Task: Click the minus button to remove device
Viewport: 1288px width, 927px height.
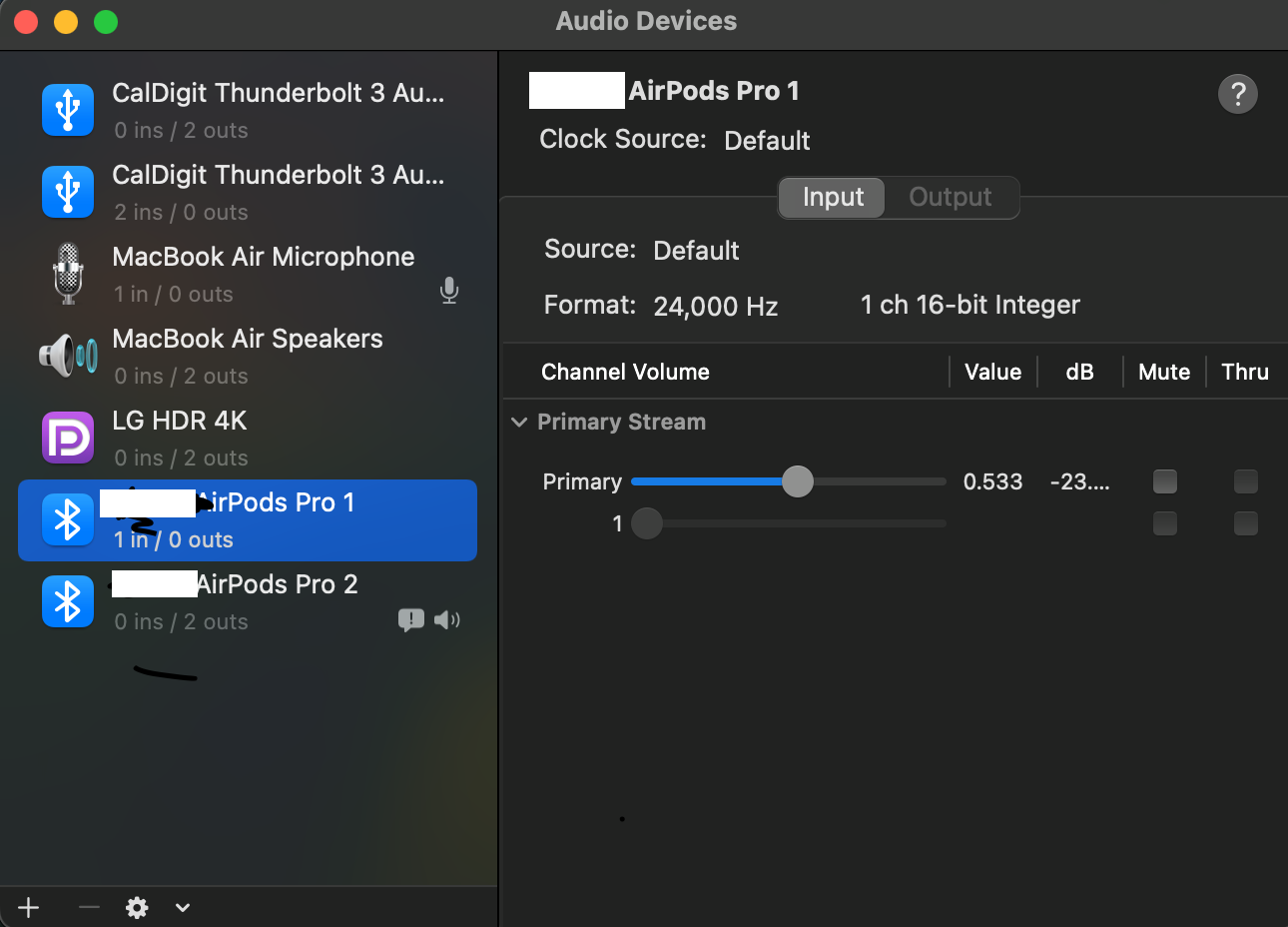Action: point(89,907)
